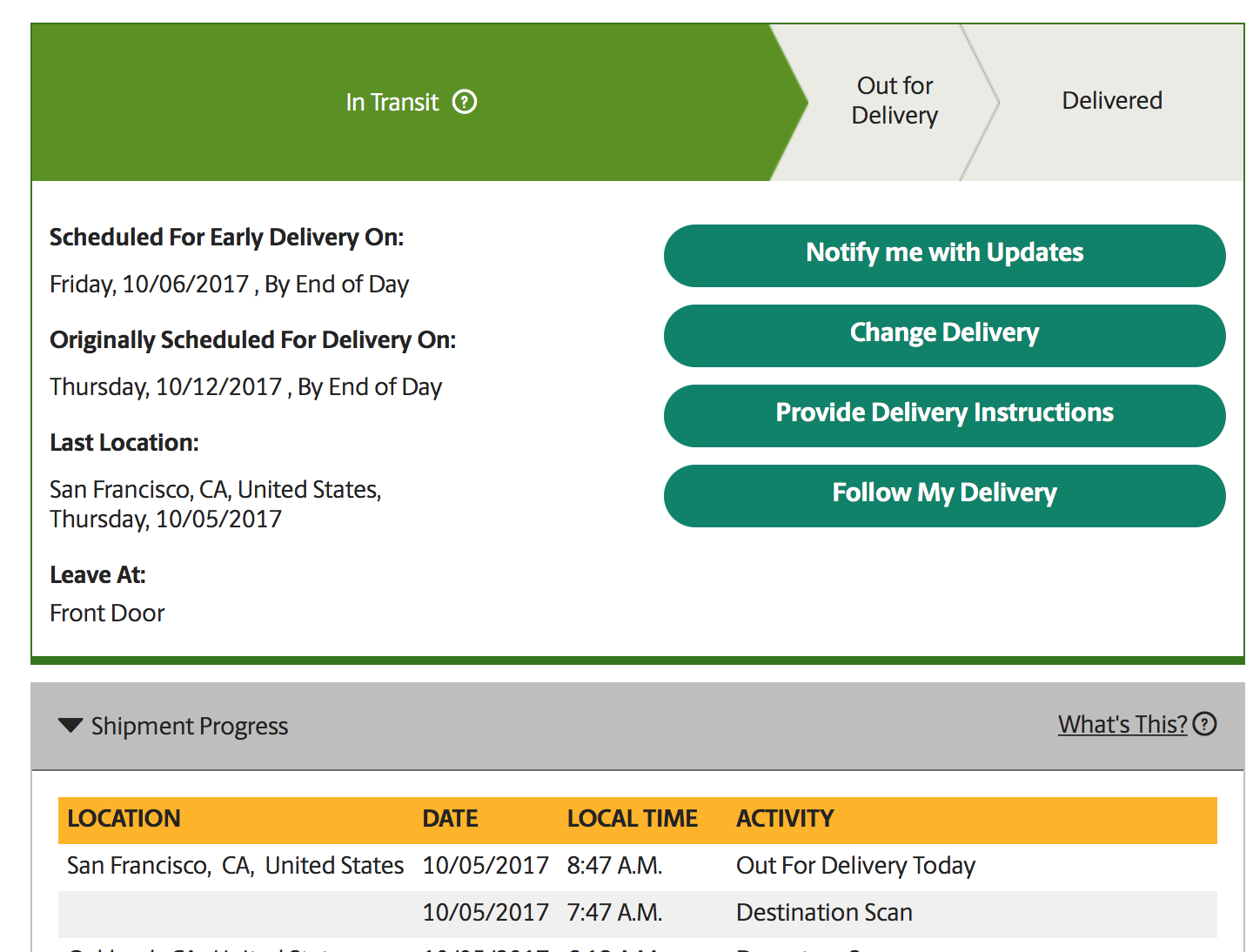Viewport: 1253px width, 952px height.
Task: Click the Front Door leave-at text
Action: point(107,613)
